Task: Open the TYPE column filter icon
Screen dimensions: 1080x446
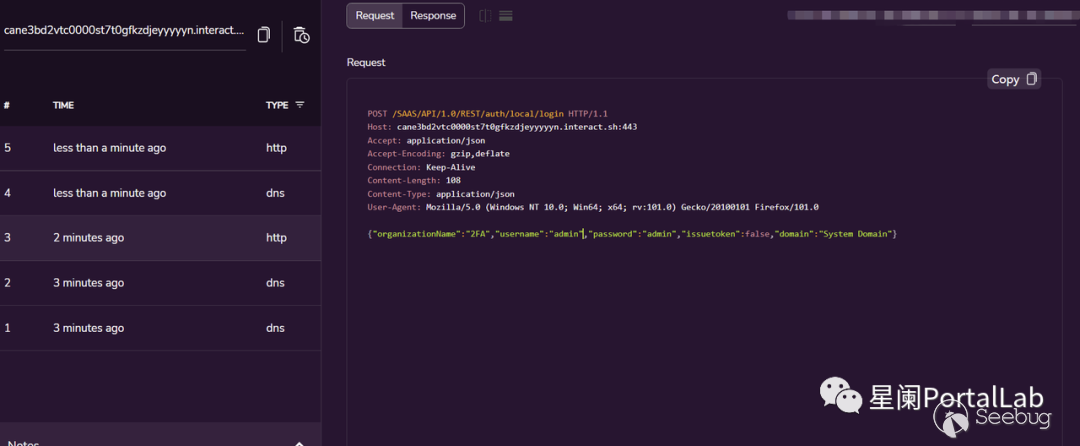Action: (299, 105)
